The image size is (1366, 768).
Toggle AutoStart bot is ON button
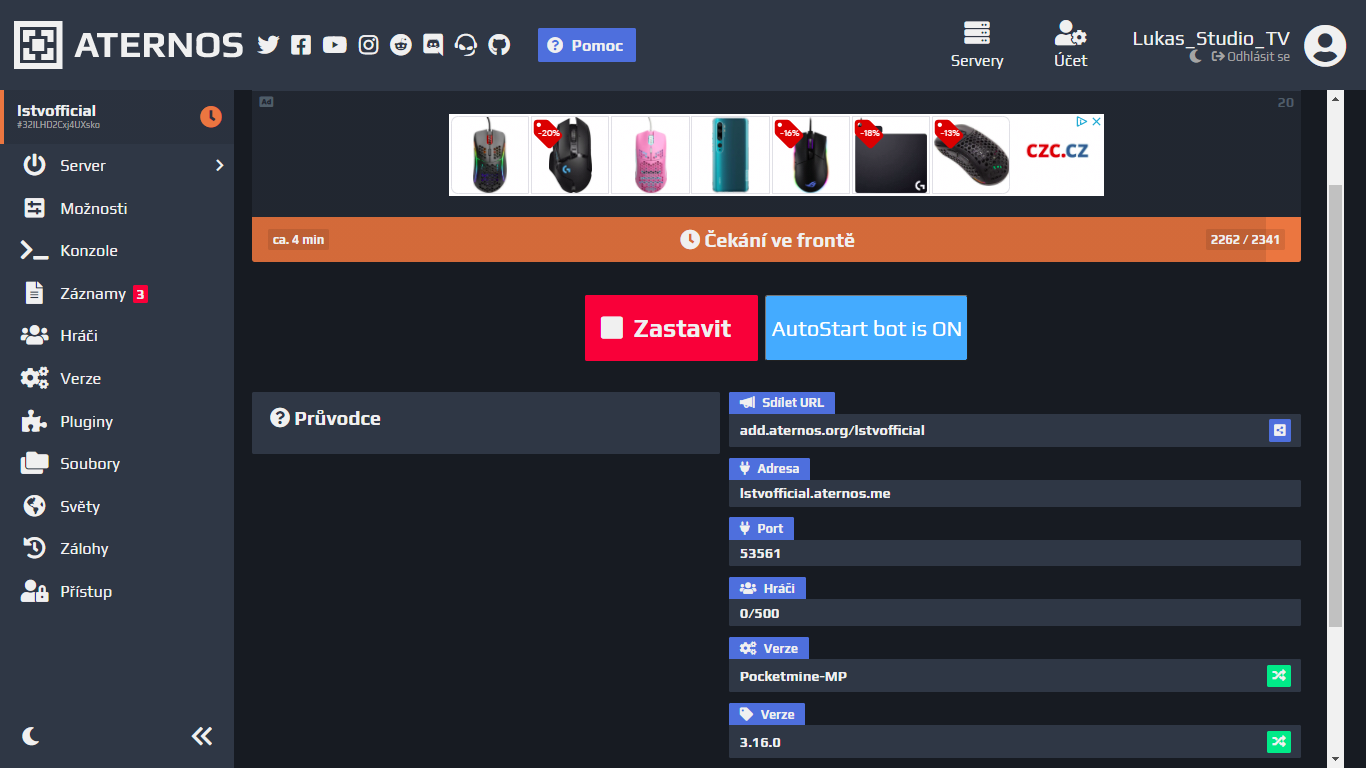tap(866, 328)
